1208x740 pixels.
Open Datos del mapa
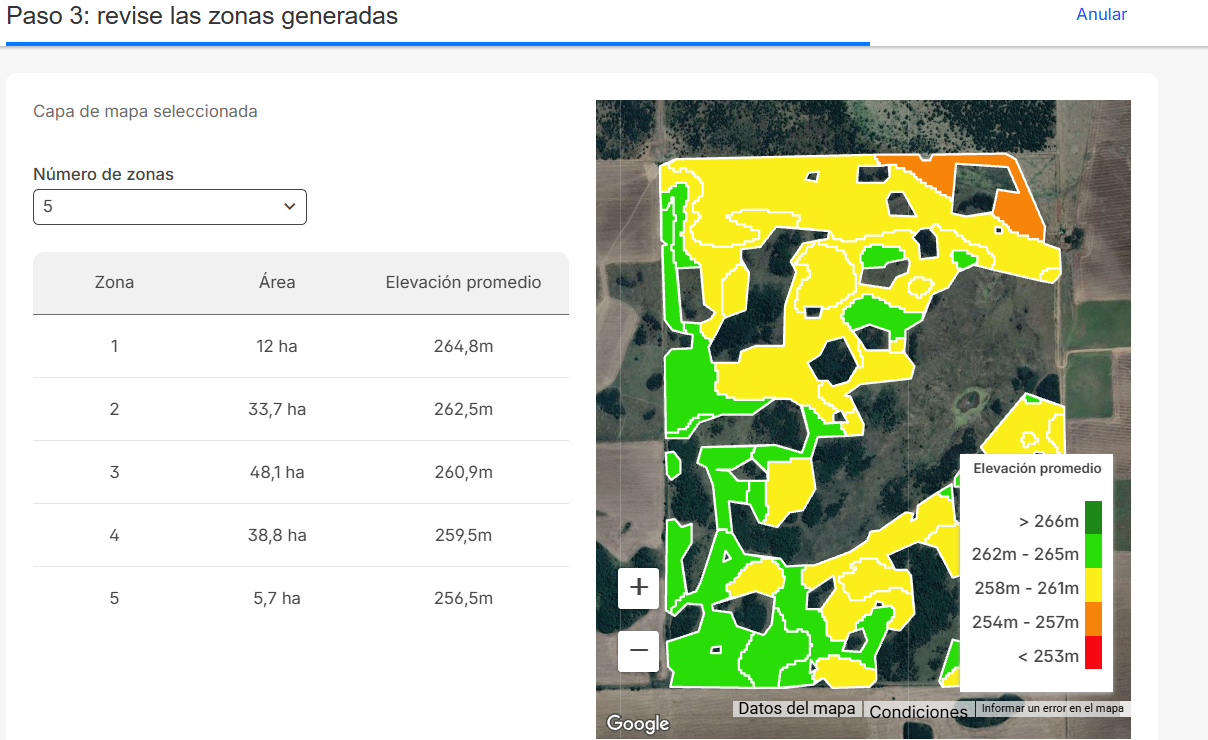(x=797, y=708)
